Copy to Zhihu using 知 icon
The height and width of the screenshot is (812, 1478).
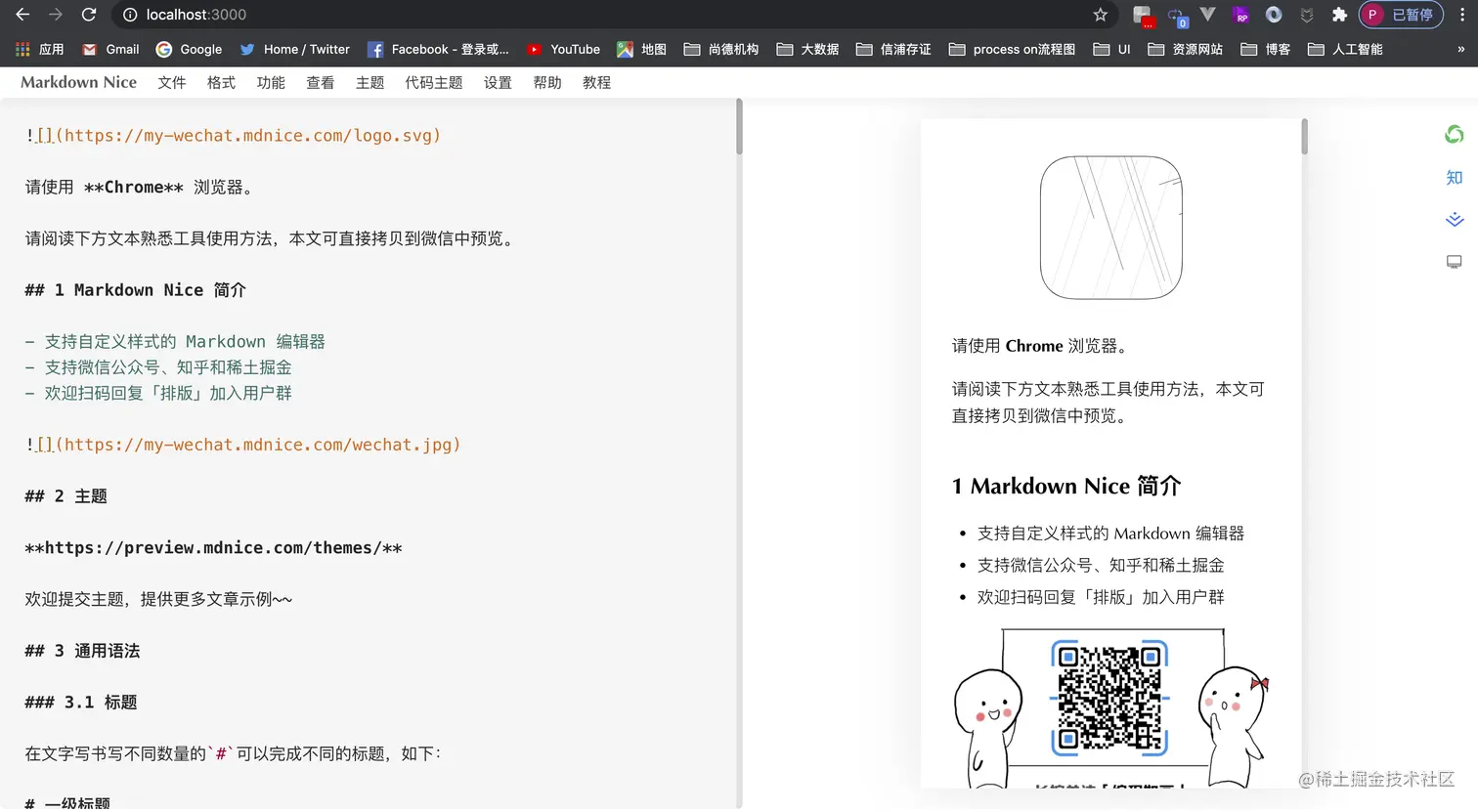[1455, 177]
